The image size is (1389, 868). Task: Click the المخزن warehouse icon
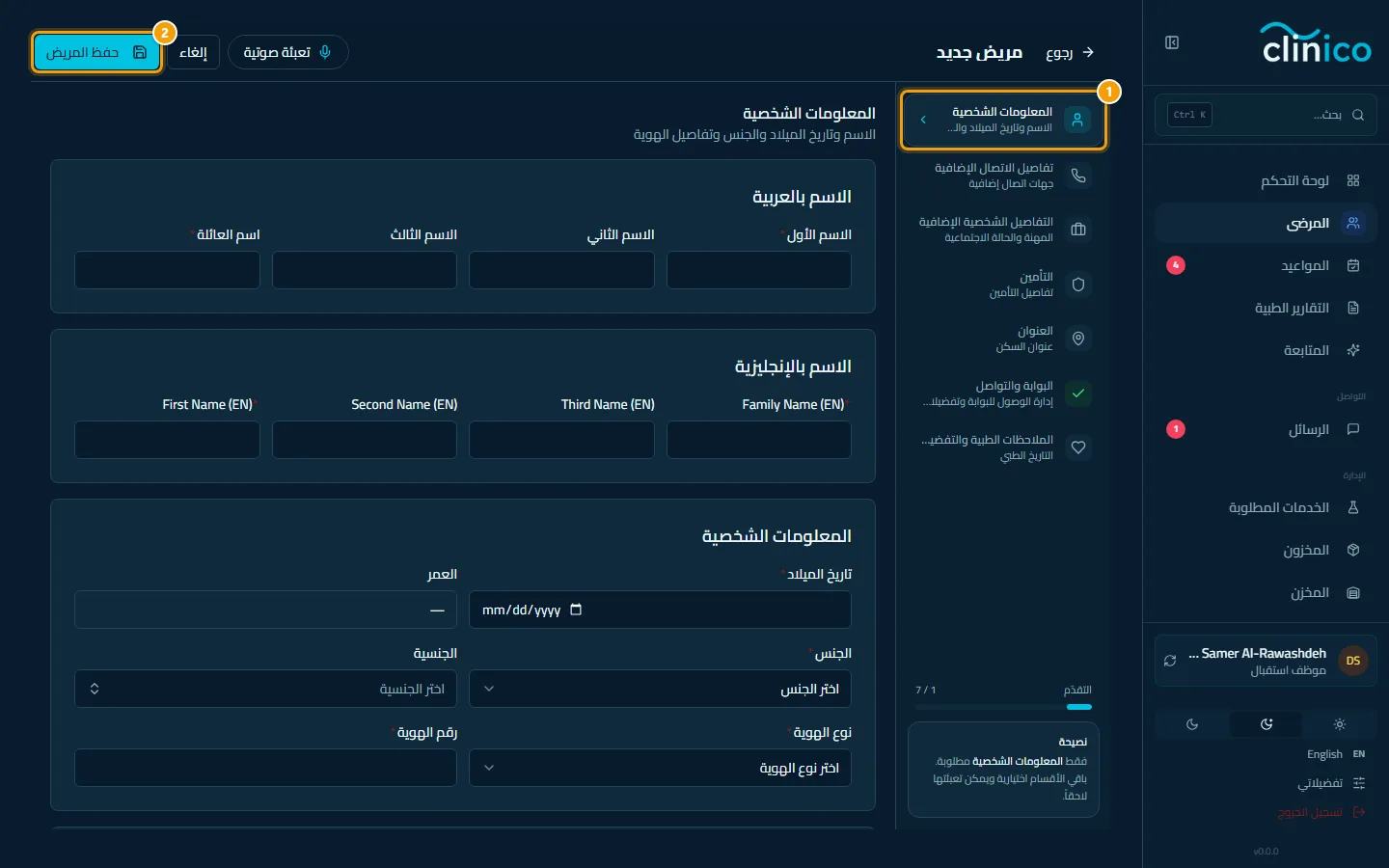click(1353, 592)
